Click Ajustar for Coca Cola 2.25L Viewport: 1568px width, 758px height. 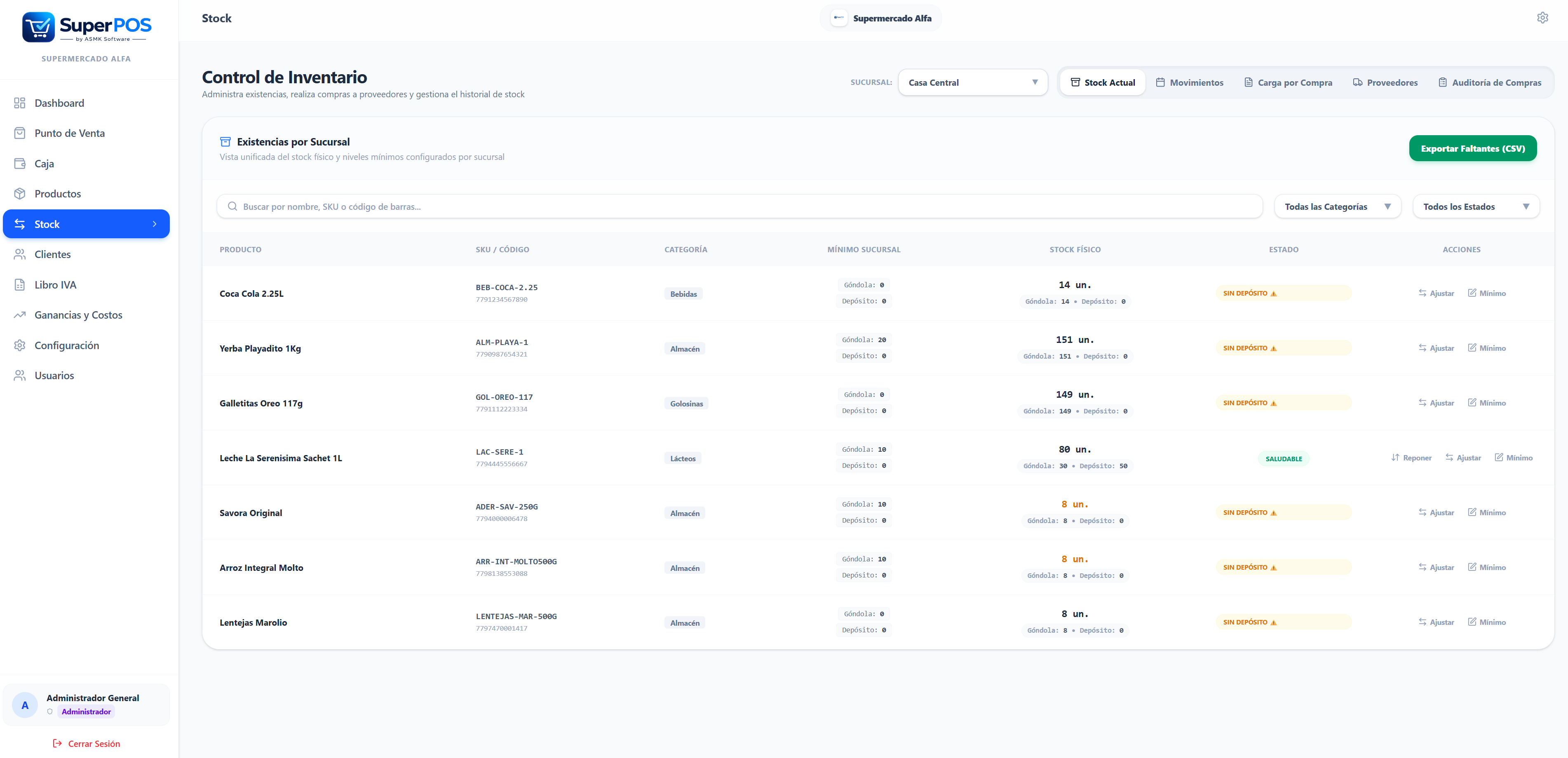click(x=1435, y=293)
